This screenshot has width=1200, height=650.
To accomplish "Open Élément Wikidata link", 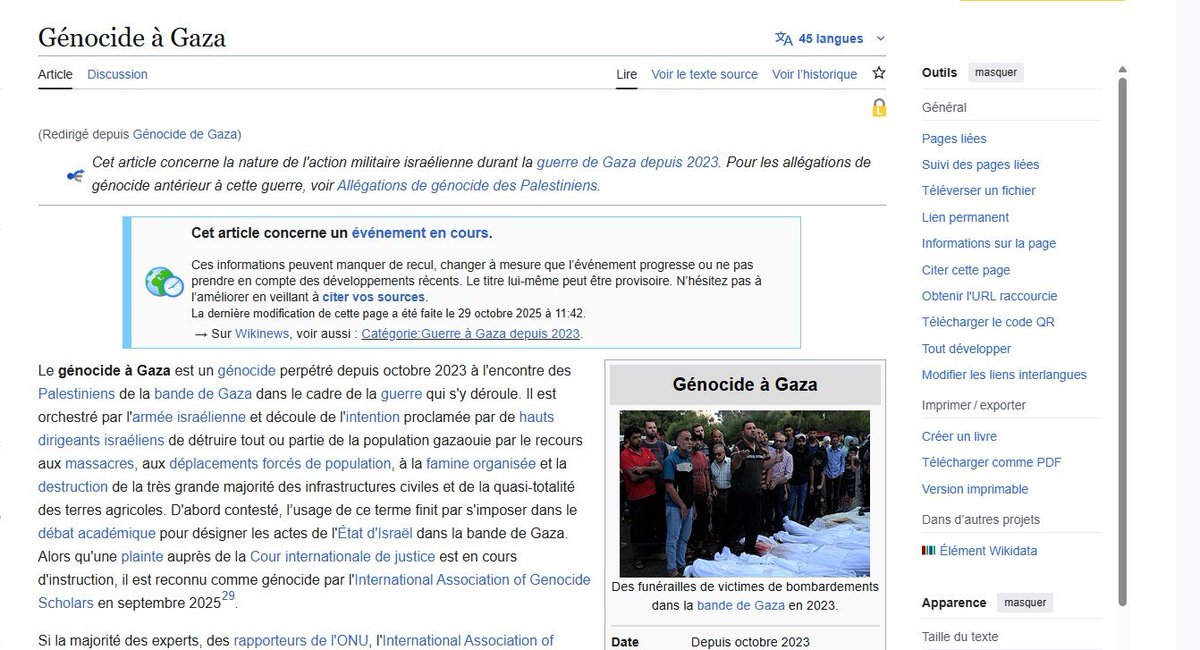I will tap(990, 551).
